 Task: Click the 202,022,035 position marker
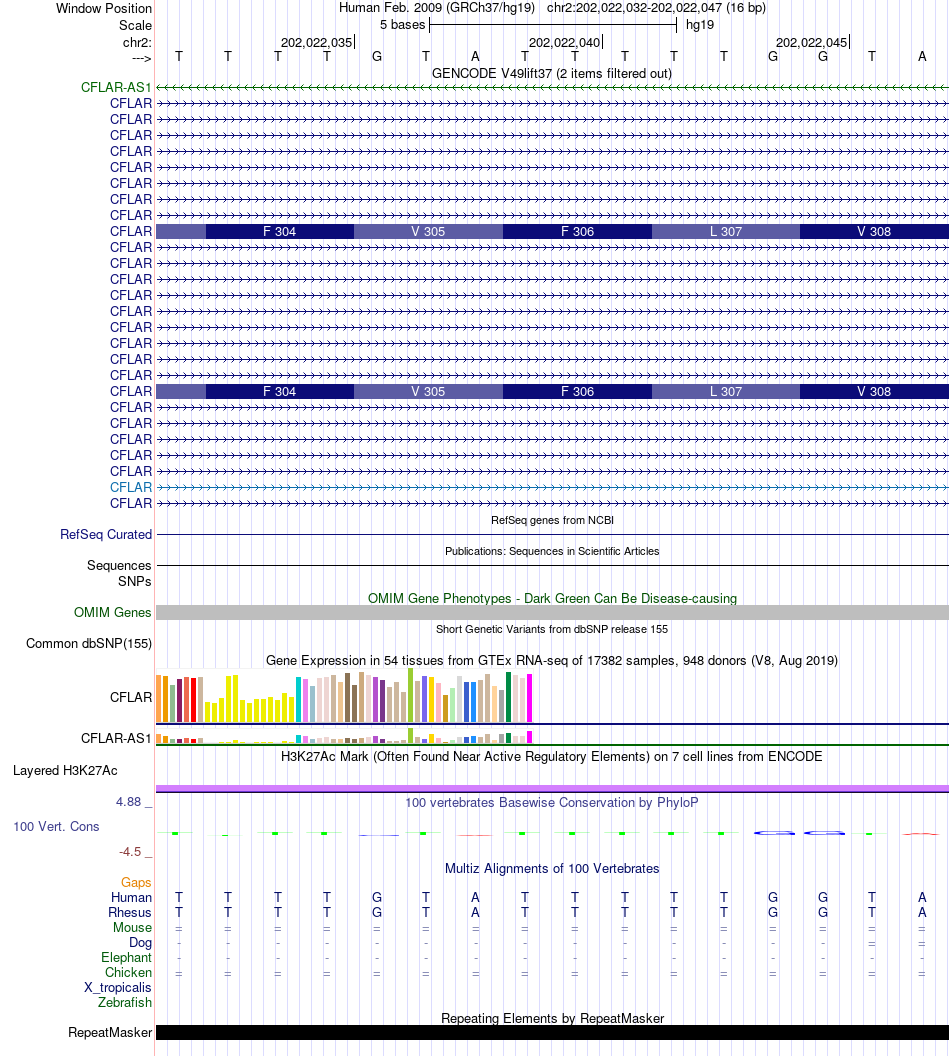pyautogui.click(x=316, y=42)
